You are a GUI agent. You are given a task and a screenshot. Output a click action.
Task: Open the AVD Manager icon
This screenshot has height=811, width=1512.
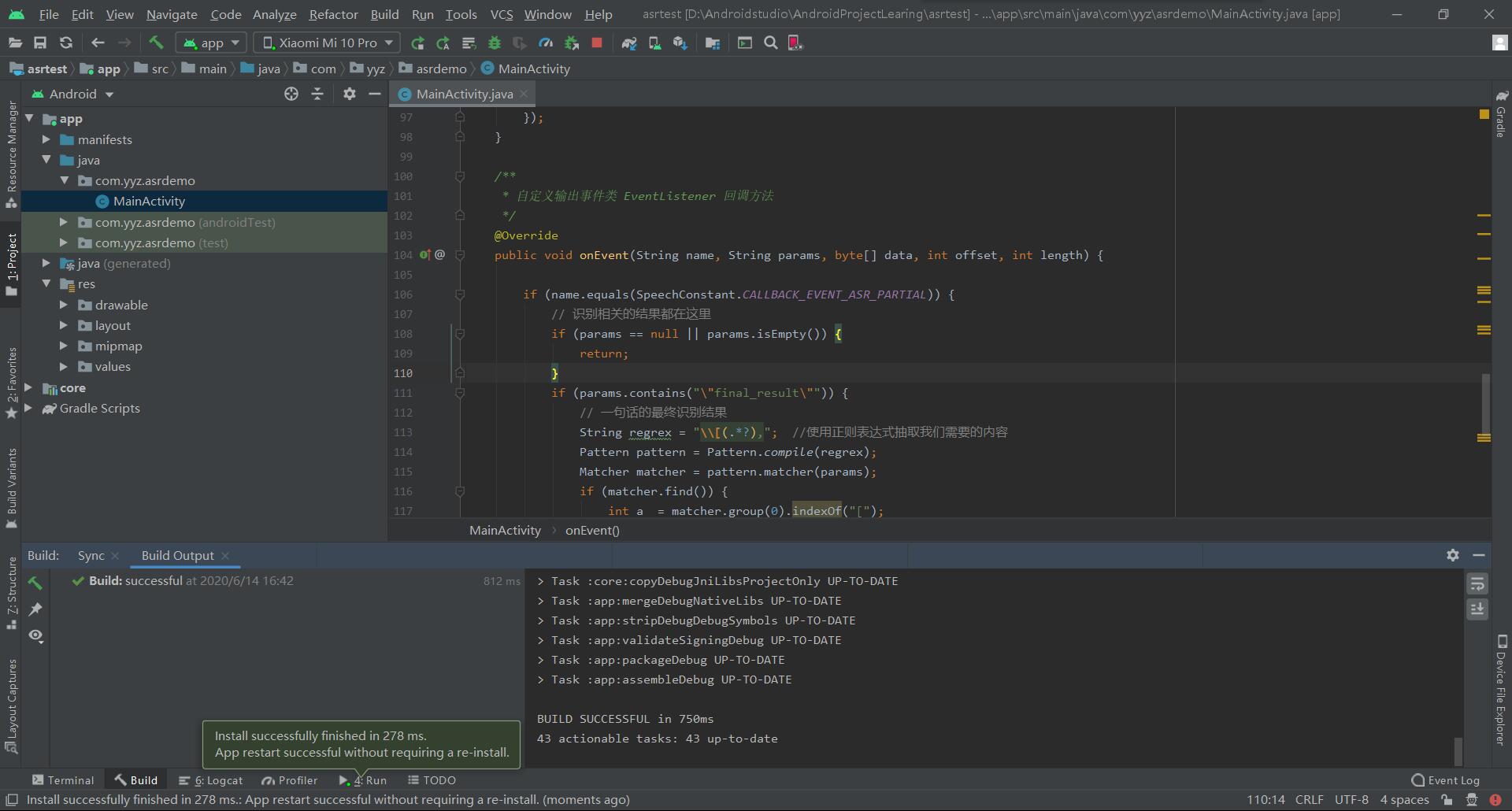[x=654, y=43]
